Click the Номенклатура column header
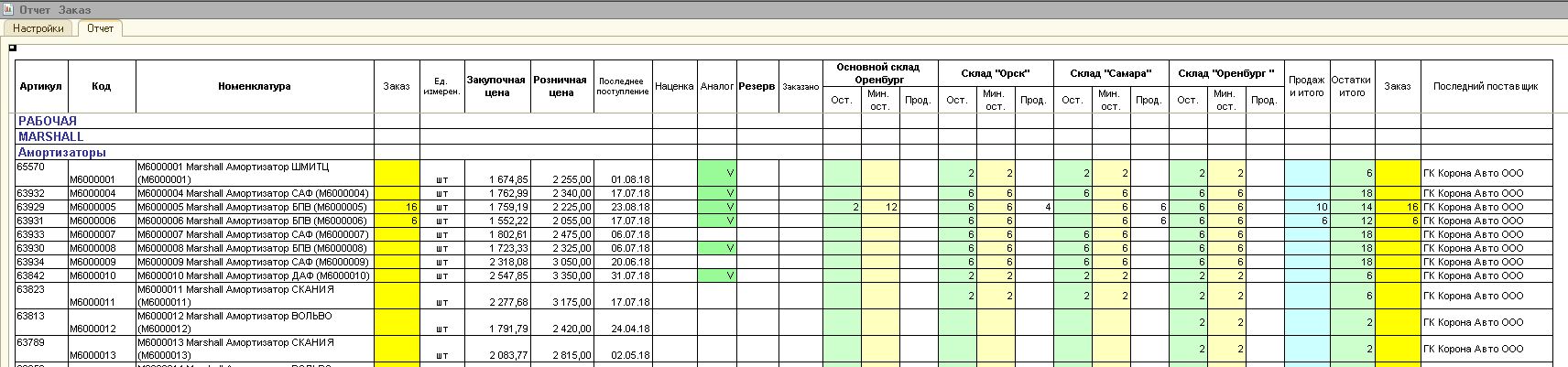Viewport: 1568px width, 367px height. coord(254,86)
